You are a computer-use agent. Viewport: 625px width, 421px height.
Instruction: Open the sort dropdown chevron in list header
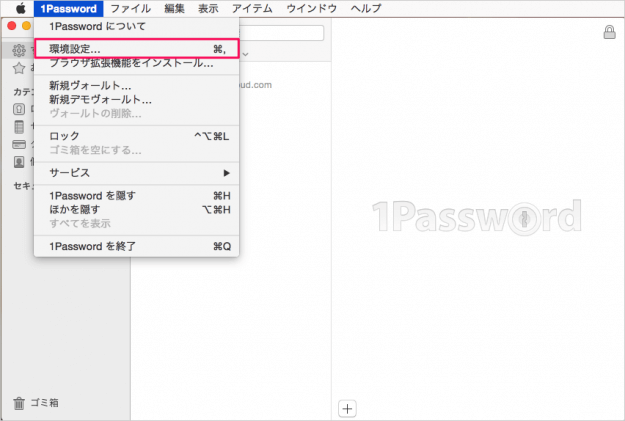click(x=246, y=53)
